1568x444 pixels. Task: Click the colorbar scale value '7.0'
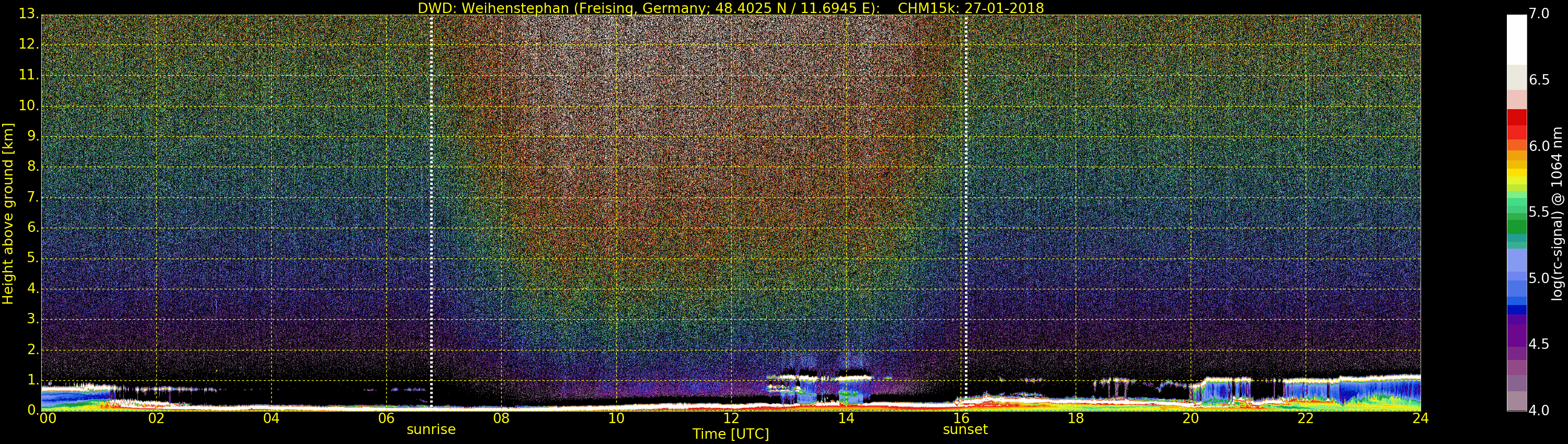(1539, 14)
